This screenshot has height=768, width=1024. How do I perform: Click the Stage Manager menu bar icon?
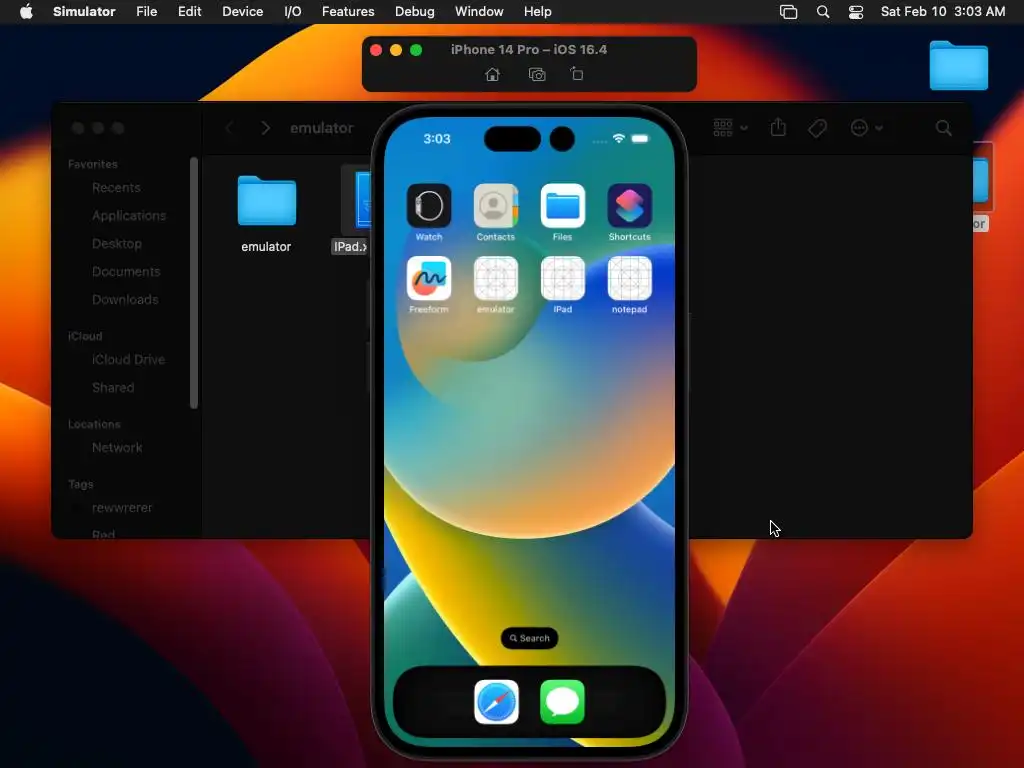[788, 12]
